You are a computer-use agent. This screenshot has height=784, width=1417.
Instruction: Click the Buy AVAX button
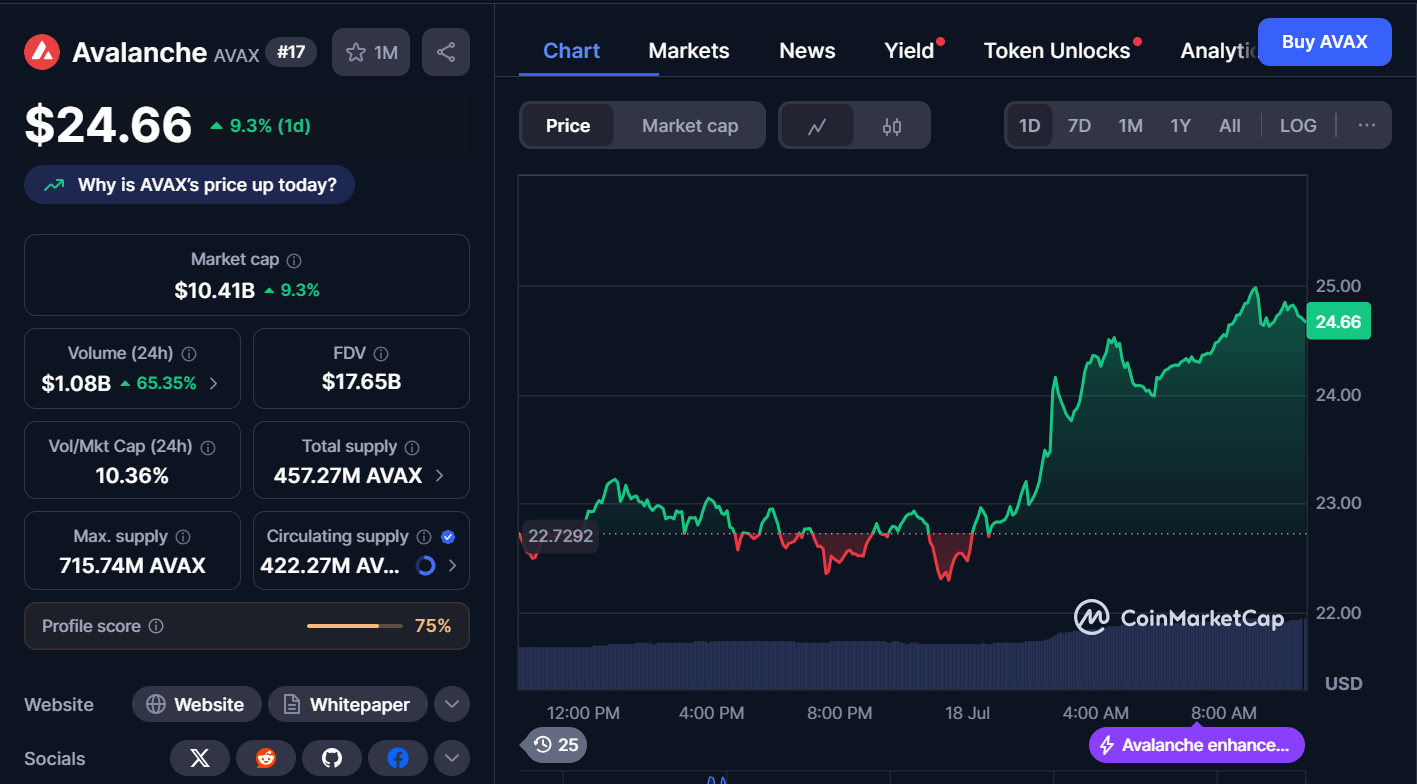pyautogui.click(x=1324, y=42)
